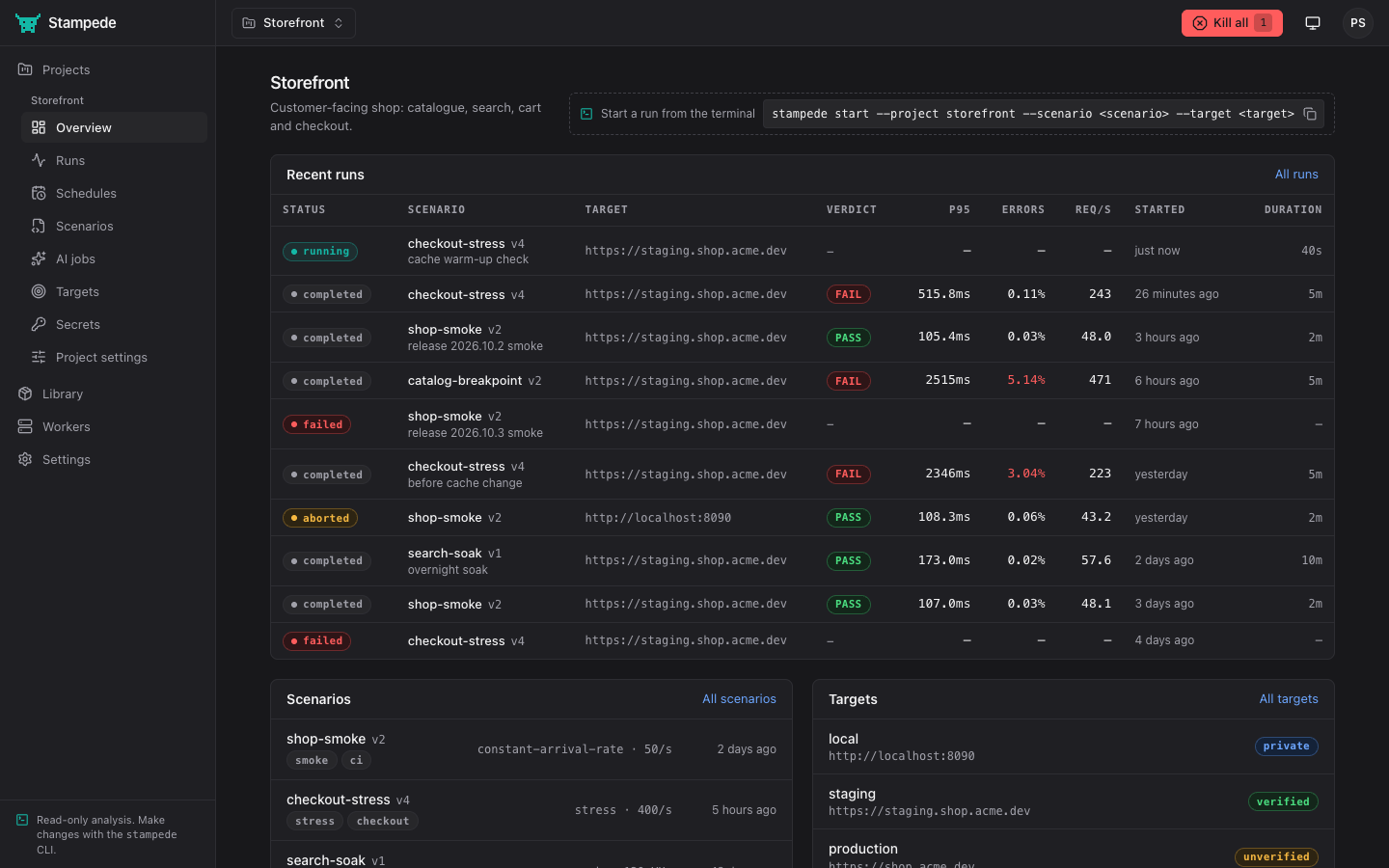Image resolution: width=1389 pixels, height=868 pixels.
Task: Click the http://localhost:8090 run target cell
Action: tap(658, 518)
